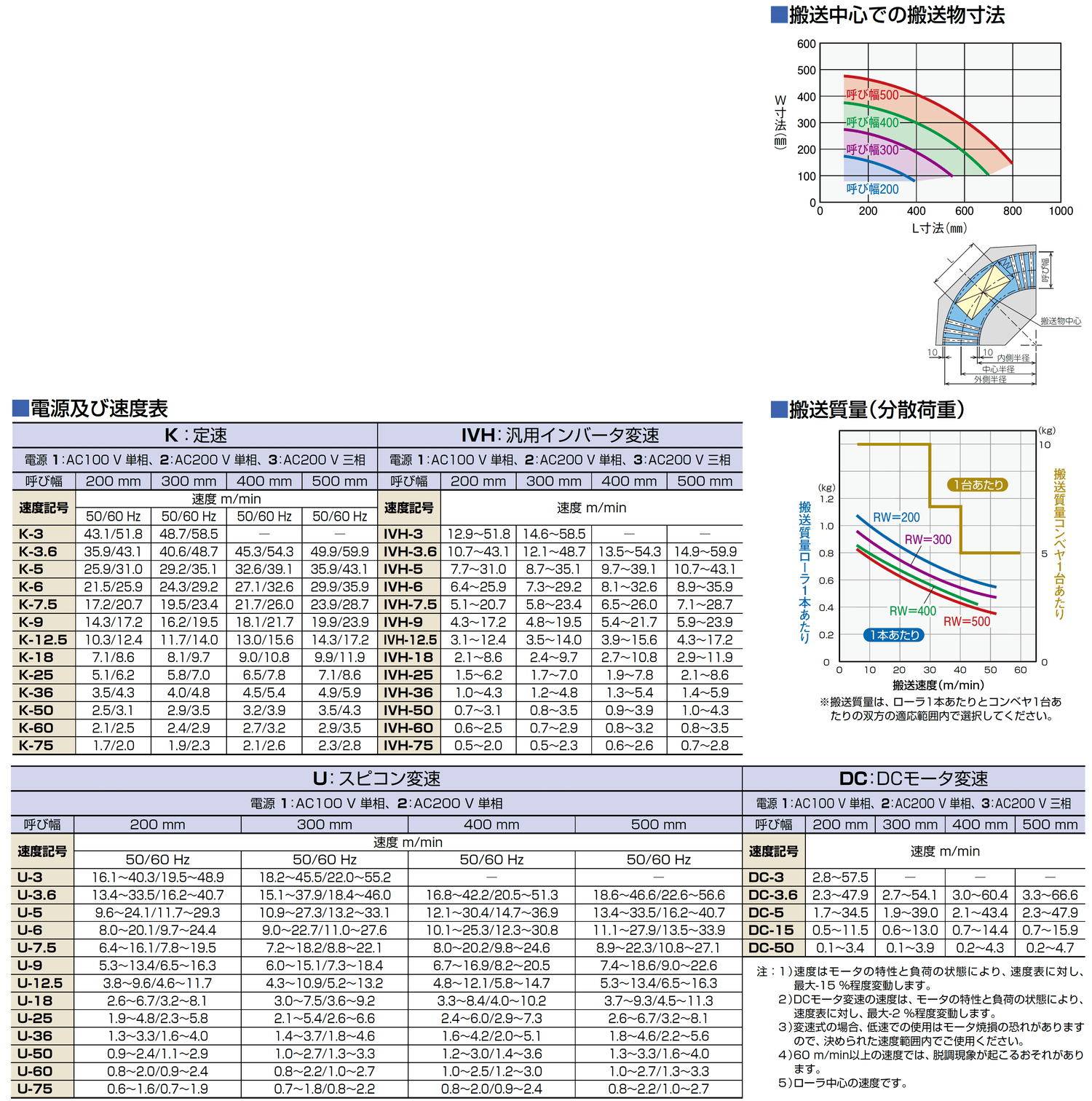Select the DC-3.6 speed code cell
The image size is (1092, 1101).
click(x=774, y=895)
